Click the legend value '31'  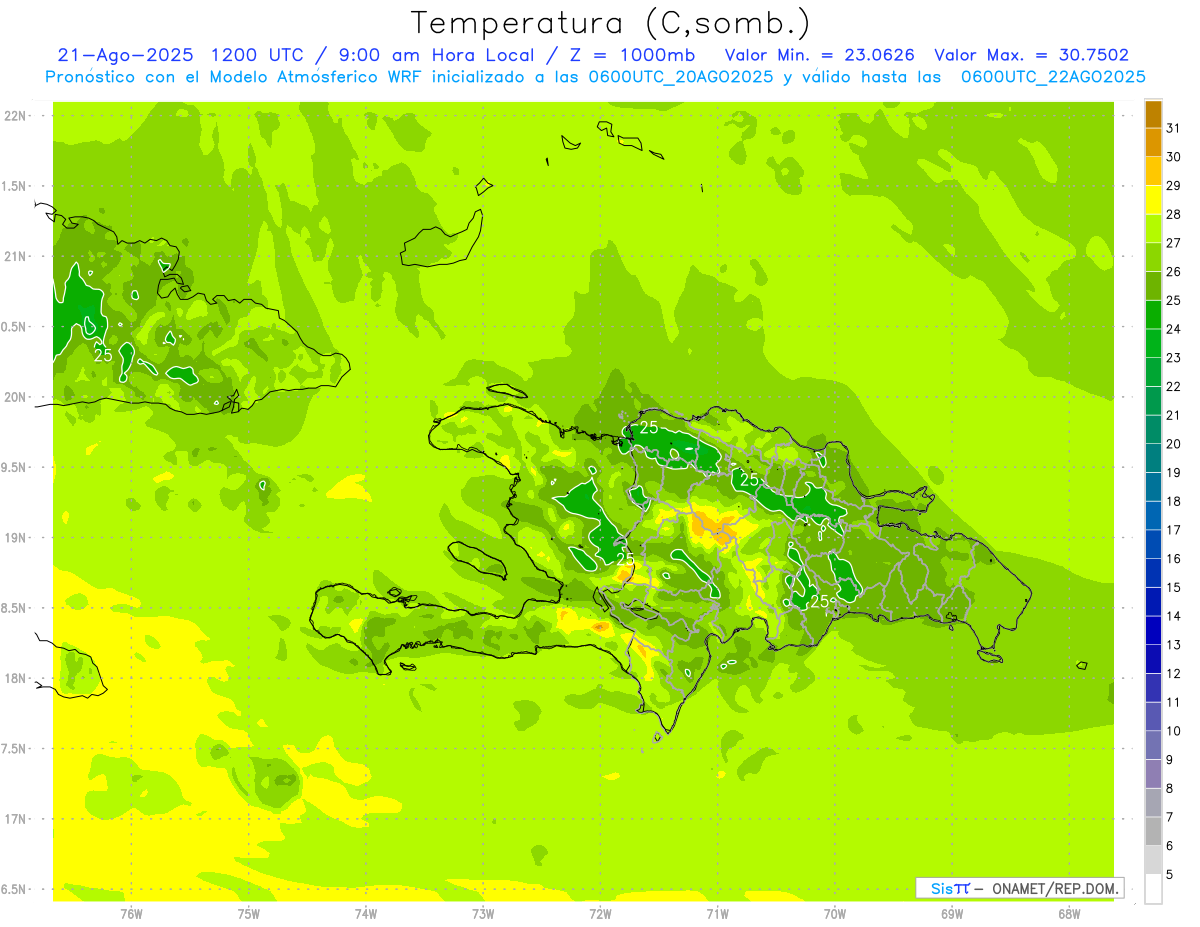[x=1173, y=128]
